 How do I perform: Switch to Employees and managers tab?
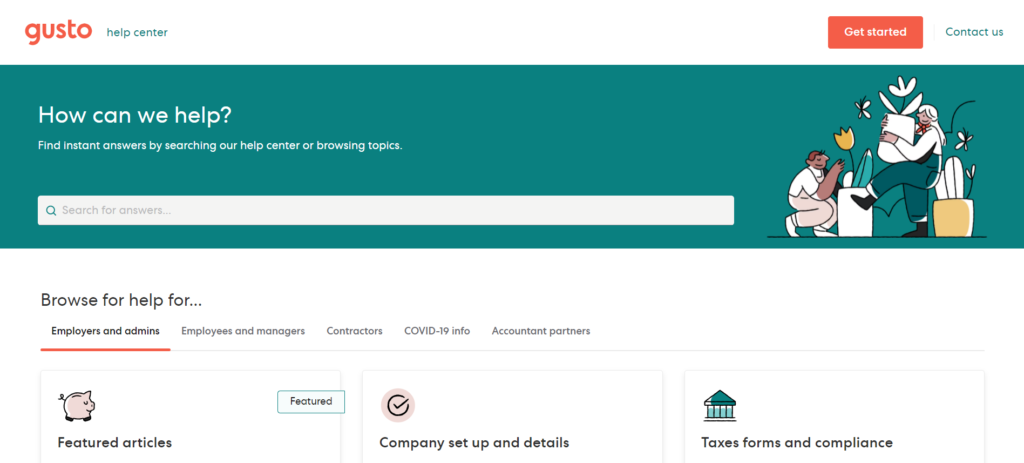243,331
